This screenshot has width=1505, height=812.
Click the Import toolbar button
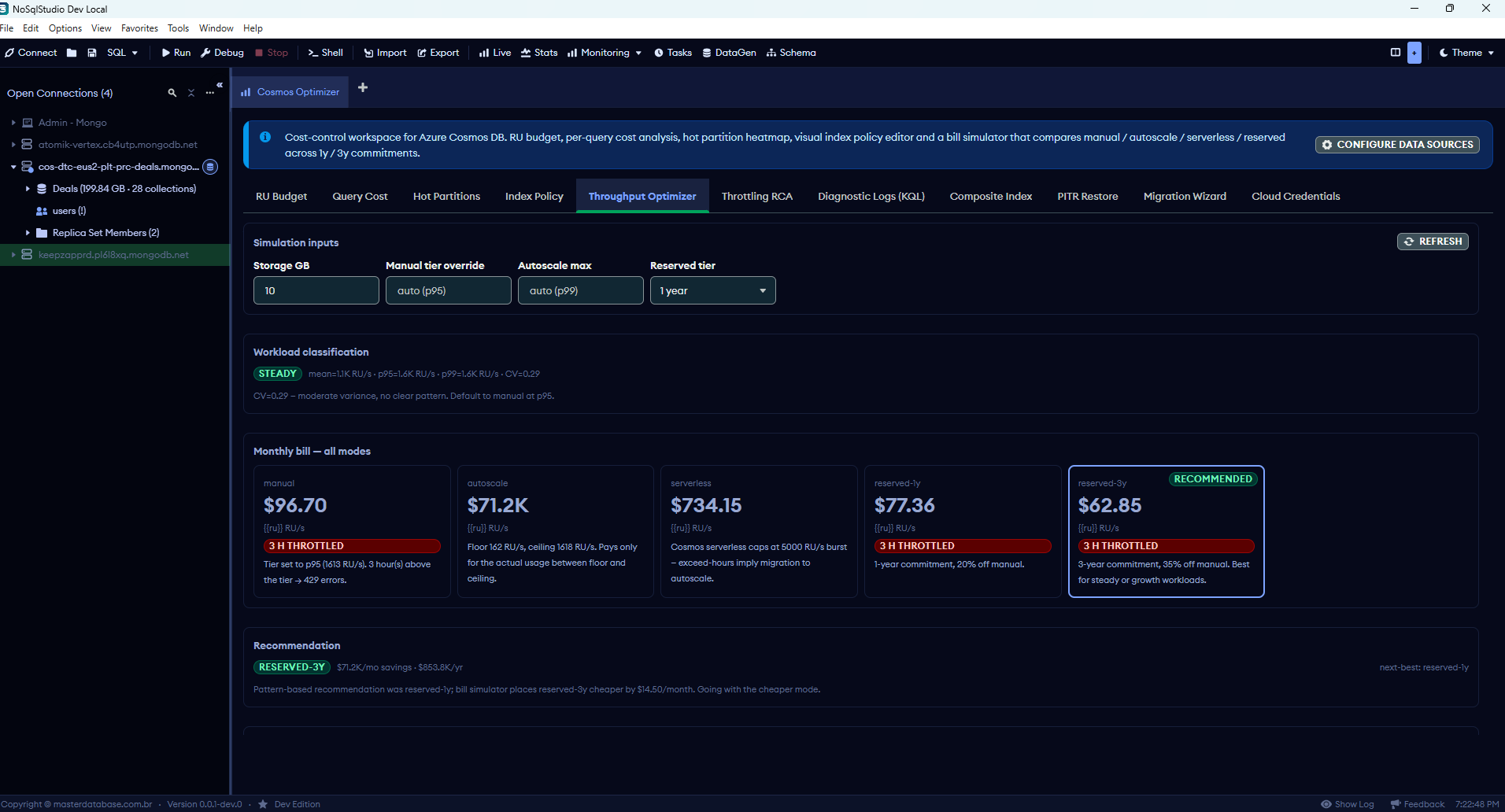(385, 53)
